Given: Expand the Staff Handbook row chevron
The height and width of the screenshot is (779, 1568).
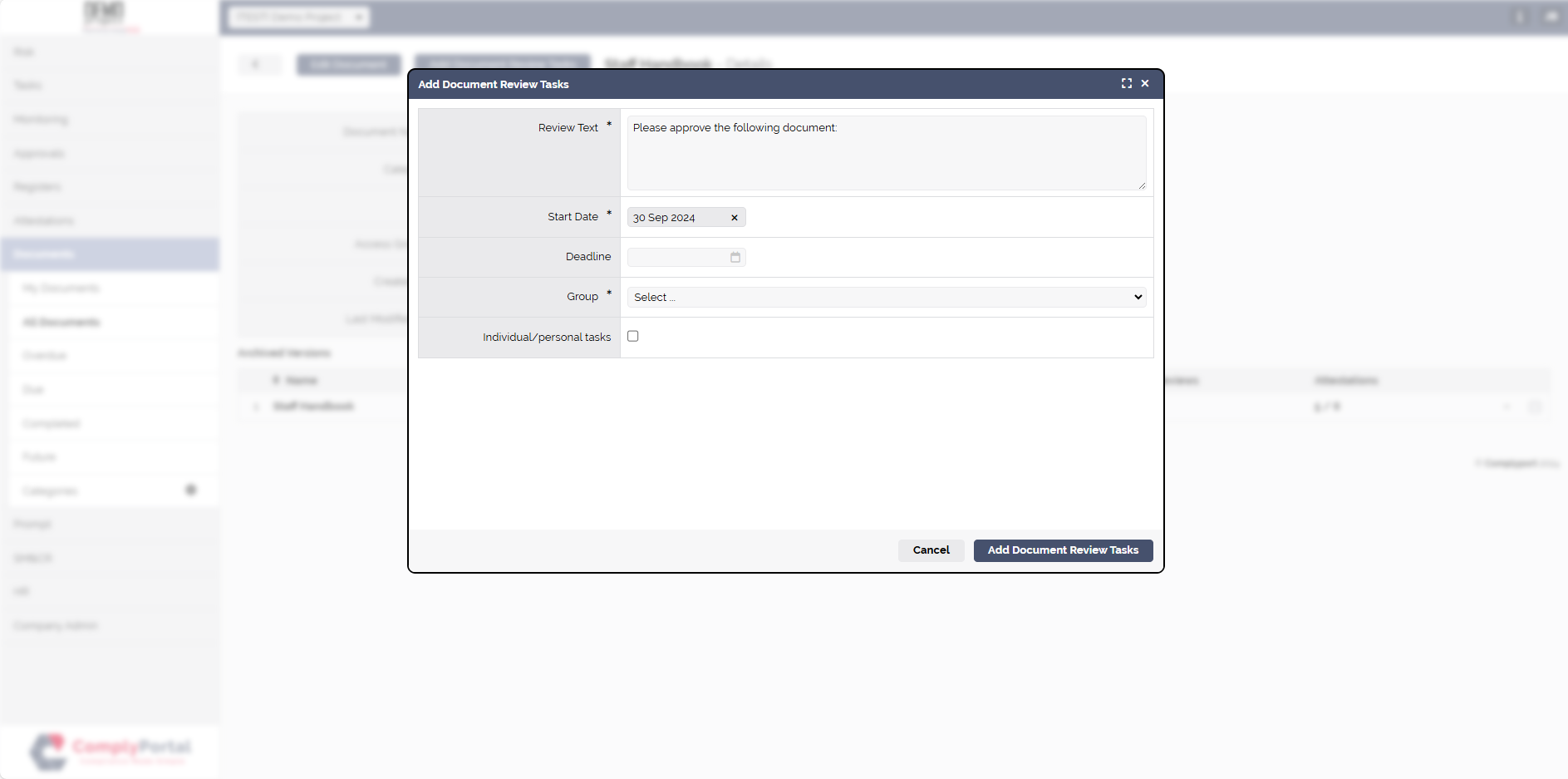Looking at the screenshot, I should [x=256, y=407].
